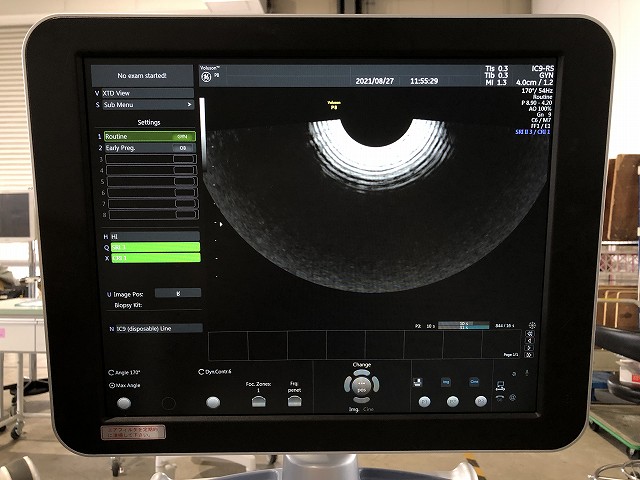Click the user account status icon
This screenshot has height=480, width=640.
point(513,397)
